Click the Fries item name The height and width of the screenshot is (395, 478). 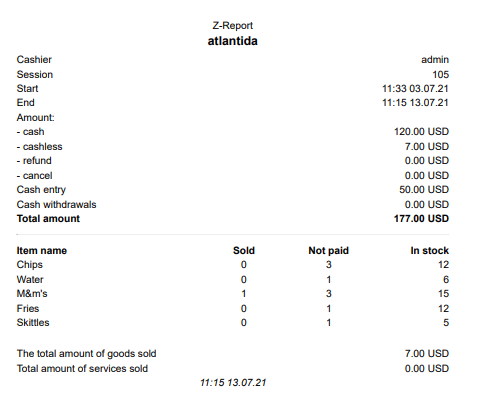pos(28,308)
